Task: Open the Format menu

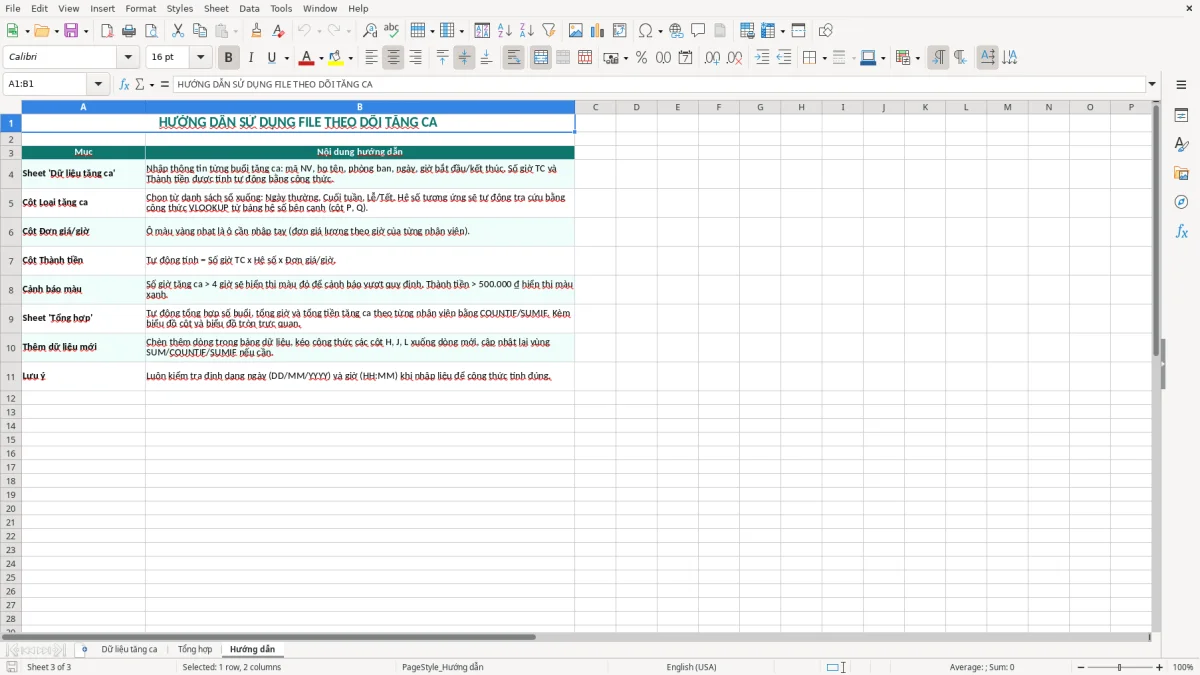Action: 141,8
